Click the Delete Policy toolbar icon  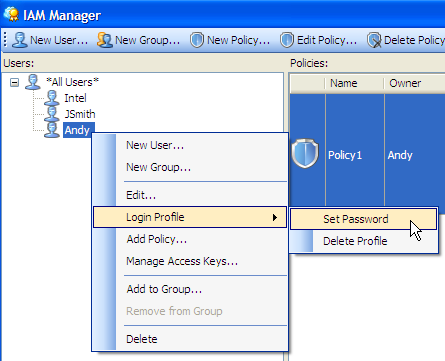click(x=374, y=40)
